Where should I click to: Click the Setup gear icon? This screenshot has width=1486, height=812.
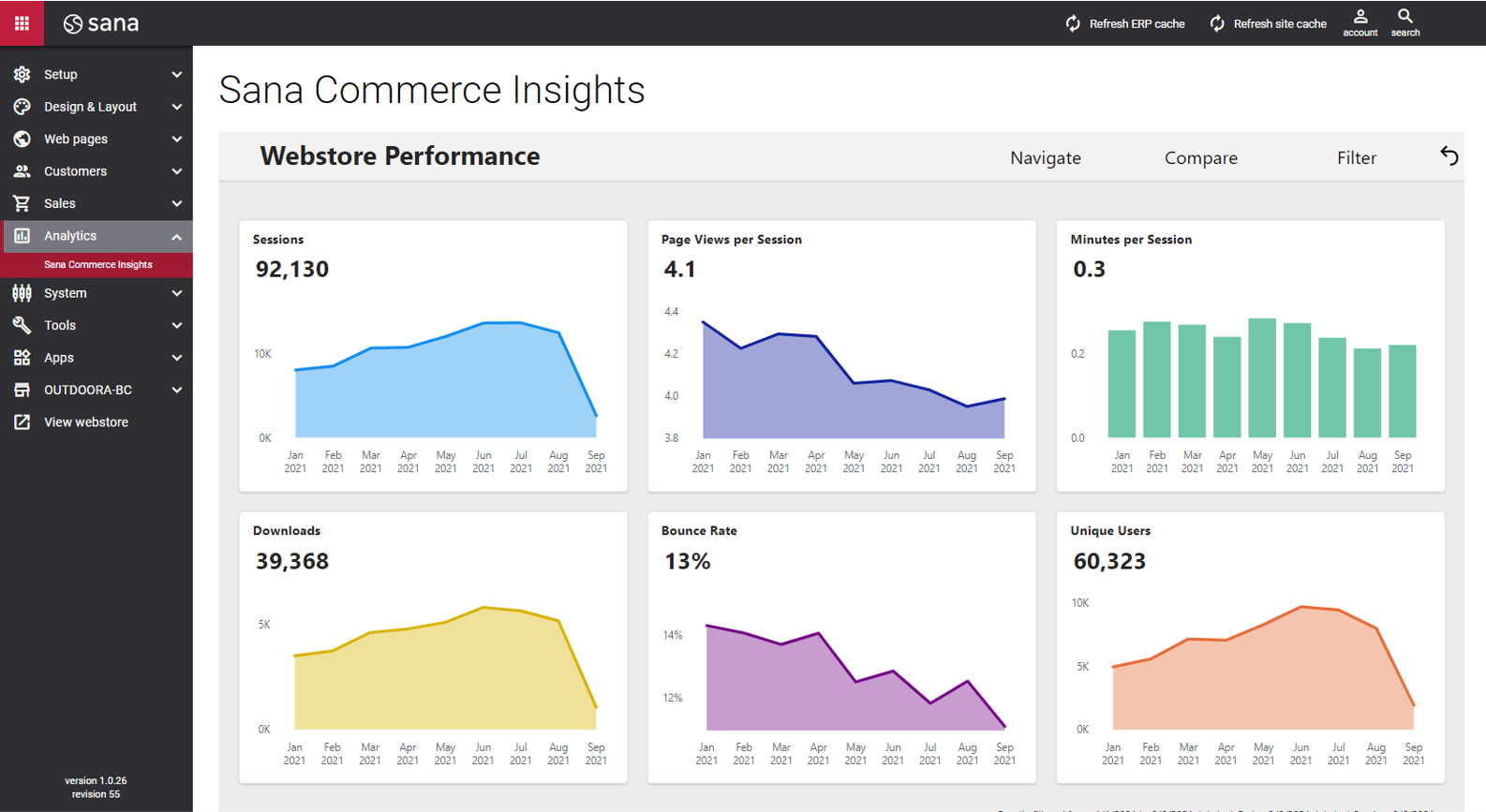pyautogui.click(x=22, y=74)
